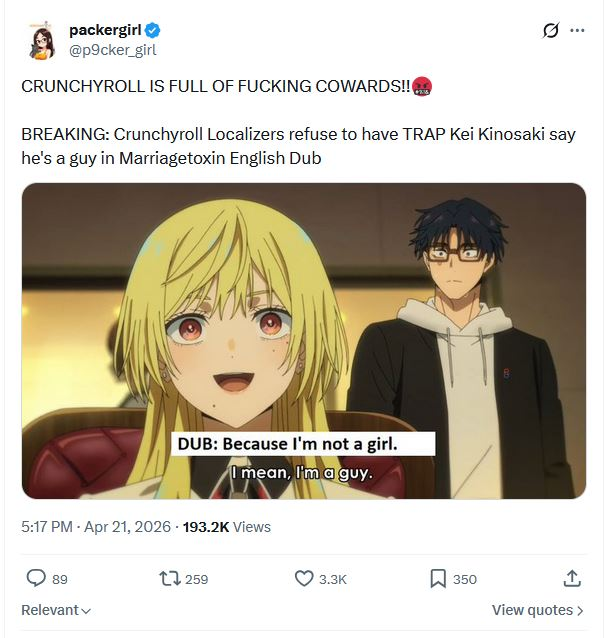Viewport: 605px width, 638px height.
Task: Click the 5:17 PM Apr 21, 2026 timestamp
Action: (x=96, y=527)
